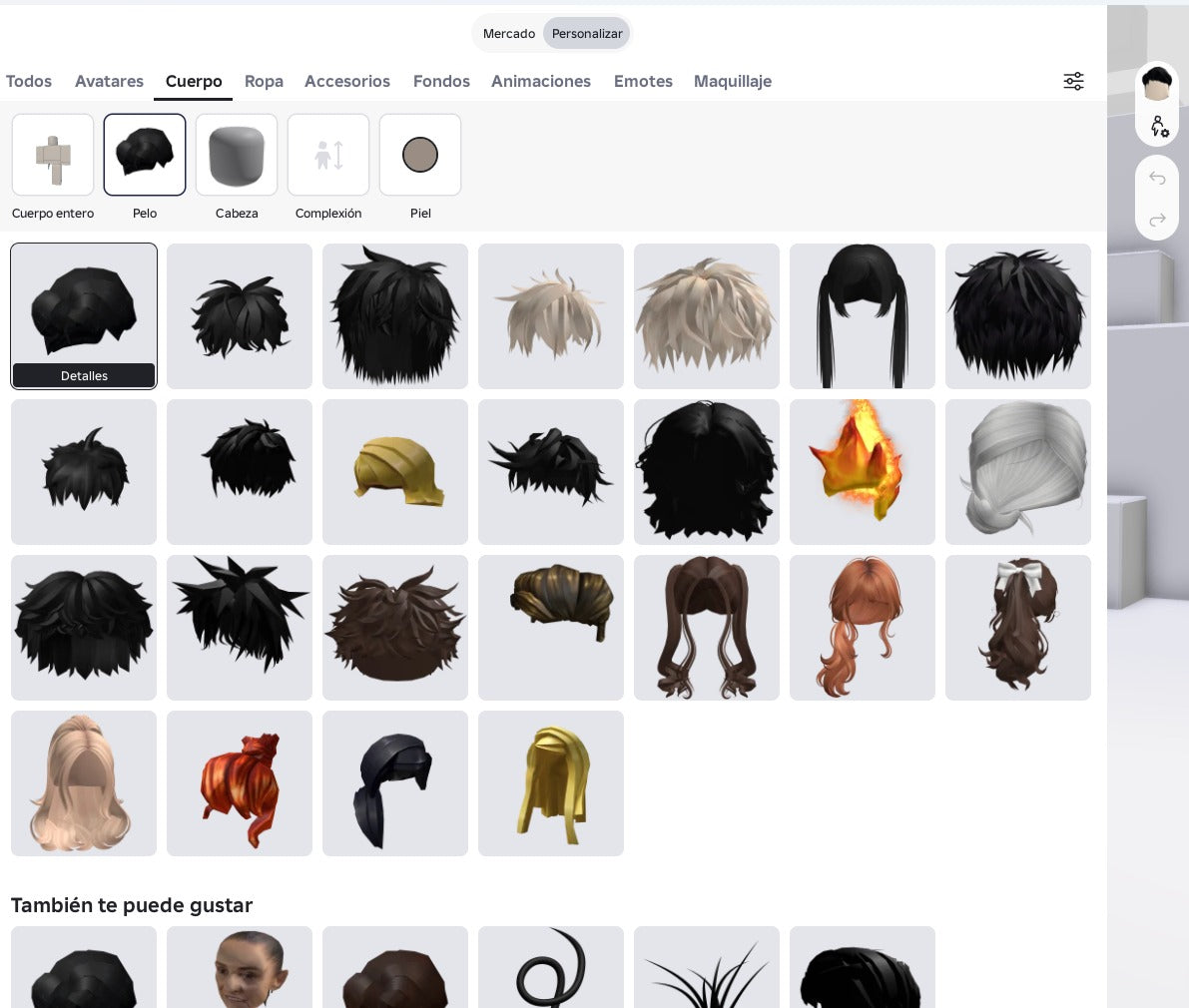Equip the large platinum blonde fluffy hair
1189x1008 pixels.
coord(707,316)
